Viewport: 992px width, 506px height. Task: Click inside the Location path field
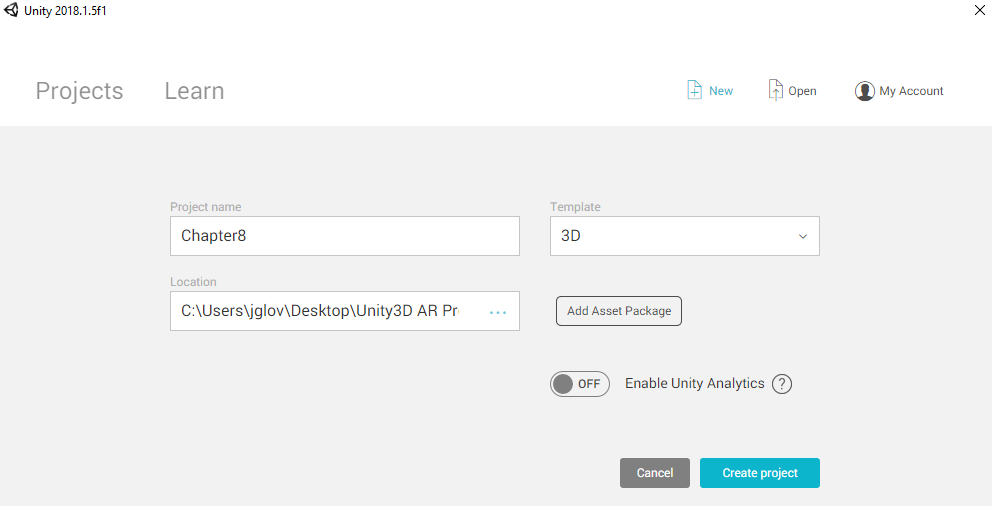point(320,311)
